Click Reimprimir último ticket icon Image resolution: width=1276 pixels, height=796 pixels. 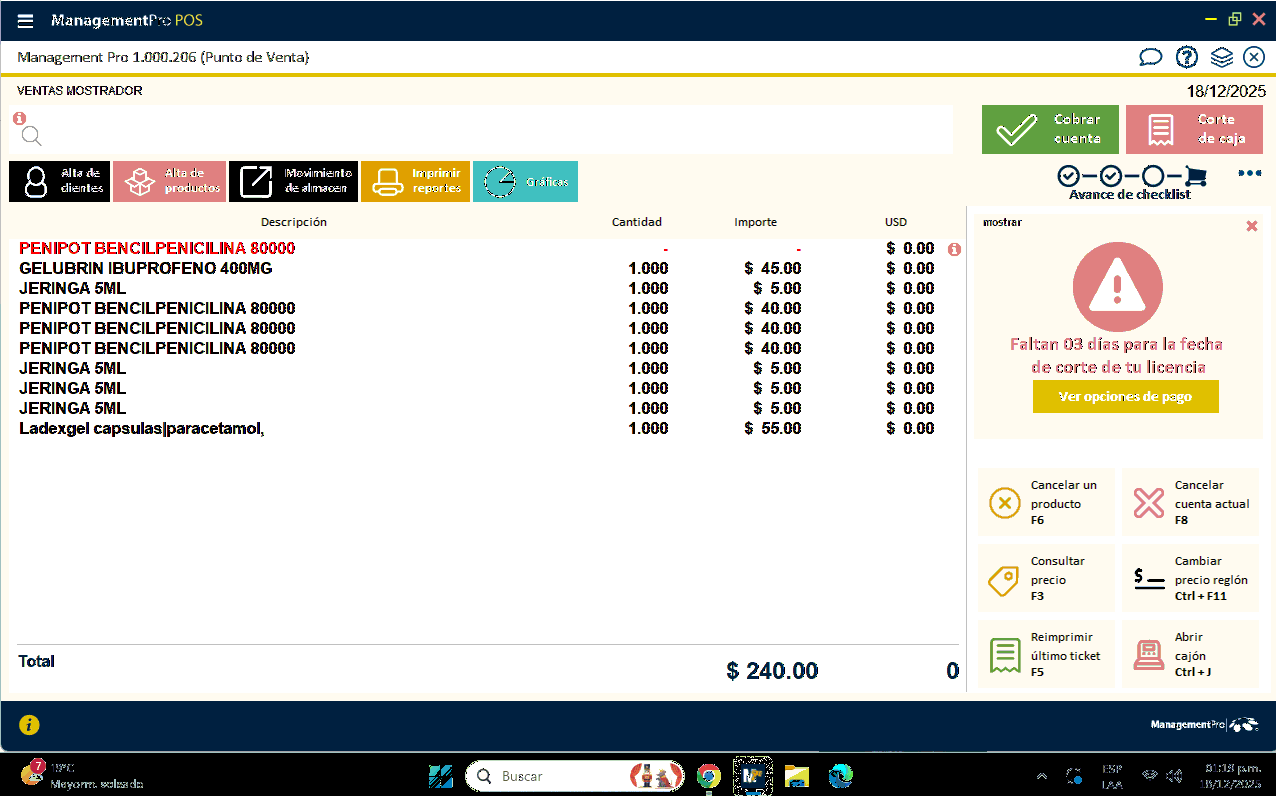pos(1004,655)
